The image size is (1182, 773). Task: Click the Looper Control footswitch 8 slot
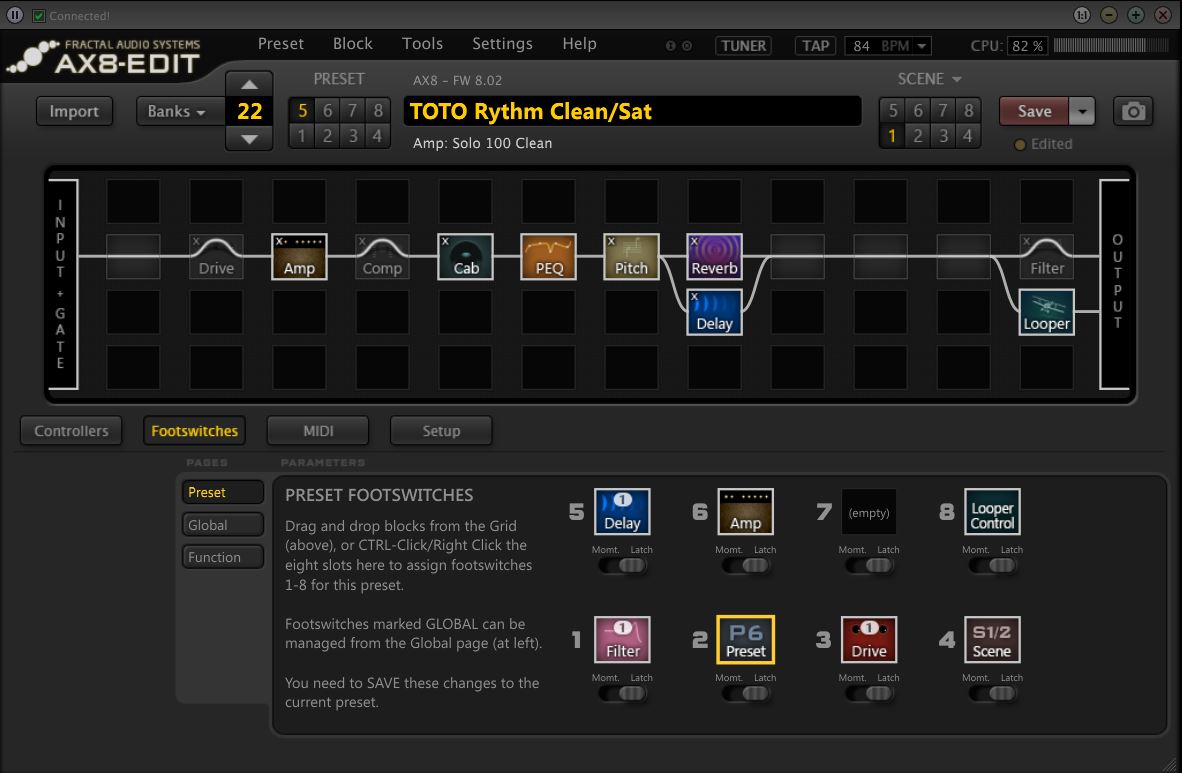pyautogui.click(x=991, y=511)
